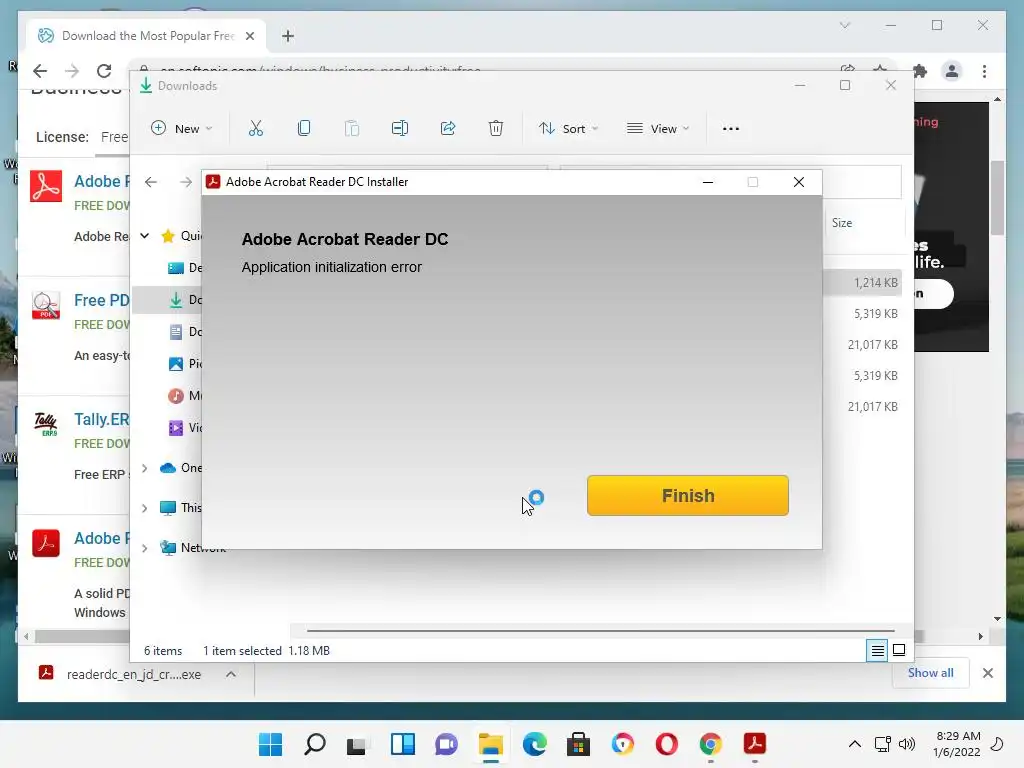Viewport: 1024px width, 768px height.
Task: Click the Finish button in the installer
Action: tap(688, 496)
